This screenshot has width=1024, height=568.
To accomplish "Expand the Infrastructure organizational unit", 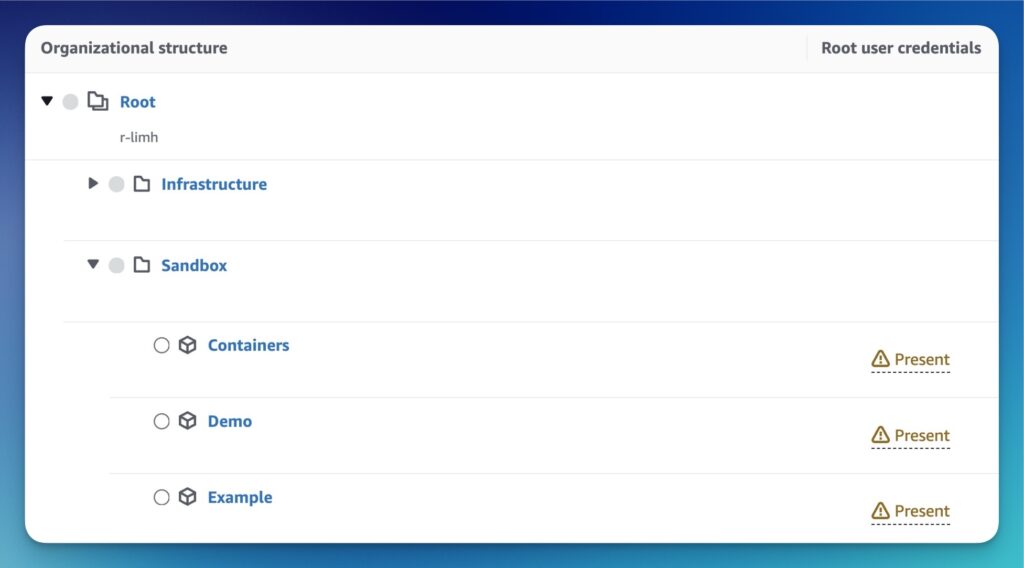I will (93, 183).
